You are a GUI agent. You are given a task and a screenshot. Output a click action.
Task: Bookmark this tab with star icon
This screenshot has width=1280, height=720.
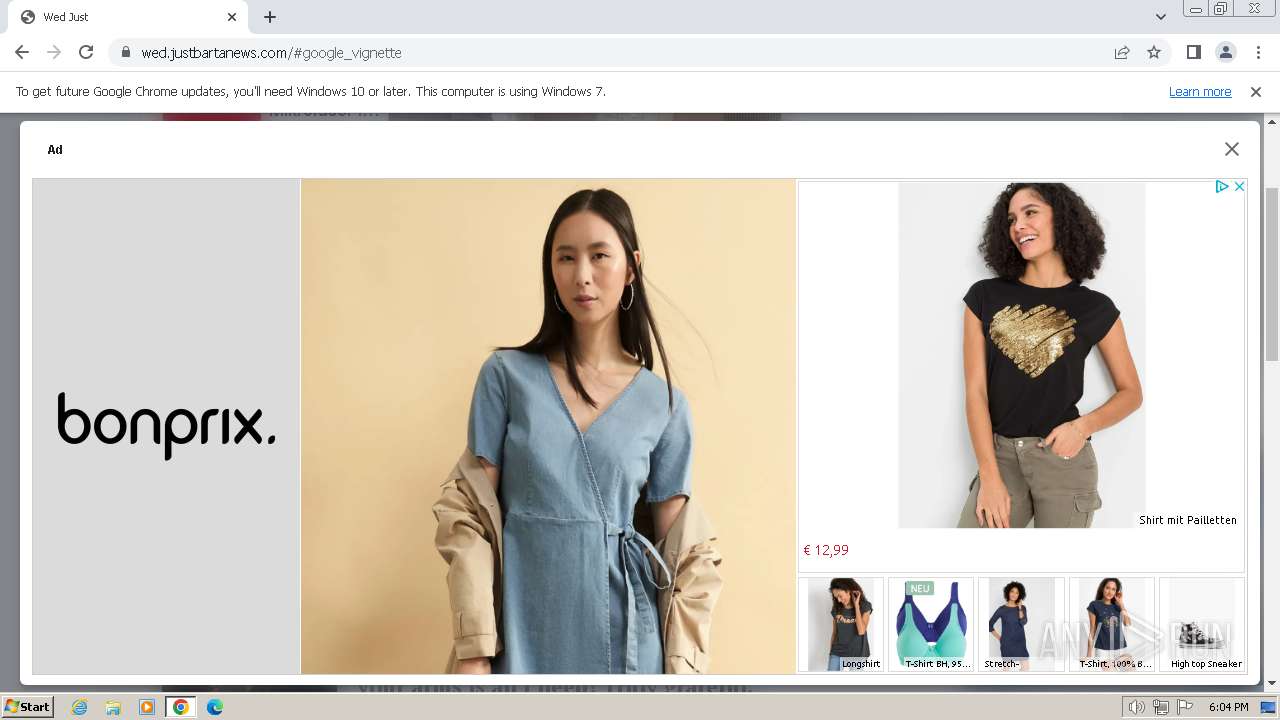(x=1154, y=52)
